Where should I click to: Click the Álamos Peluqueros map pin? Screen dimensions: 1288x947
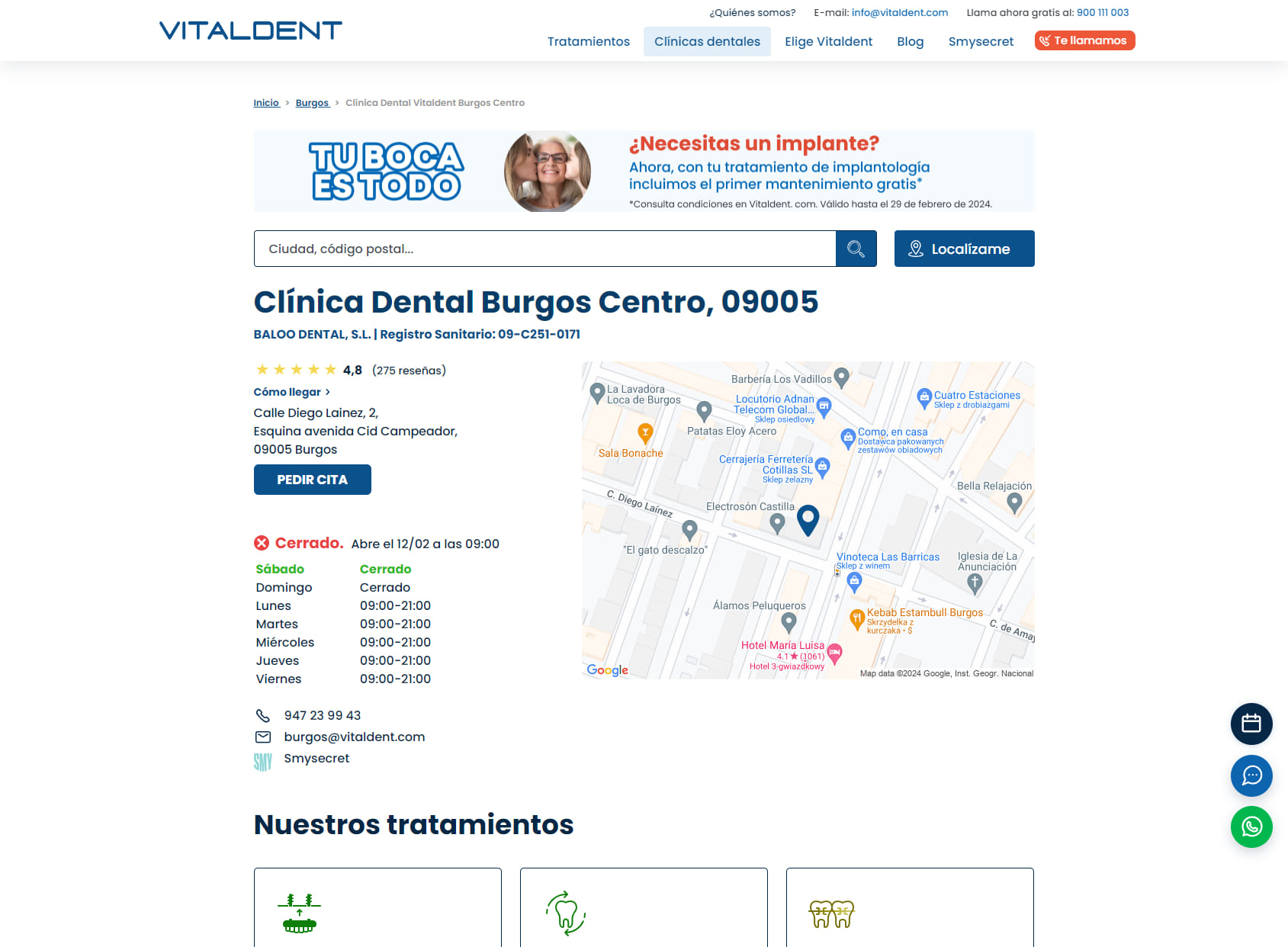click(x=789, y=623)
